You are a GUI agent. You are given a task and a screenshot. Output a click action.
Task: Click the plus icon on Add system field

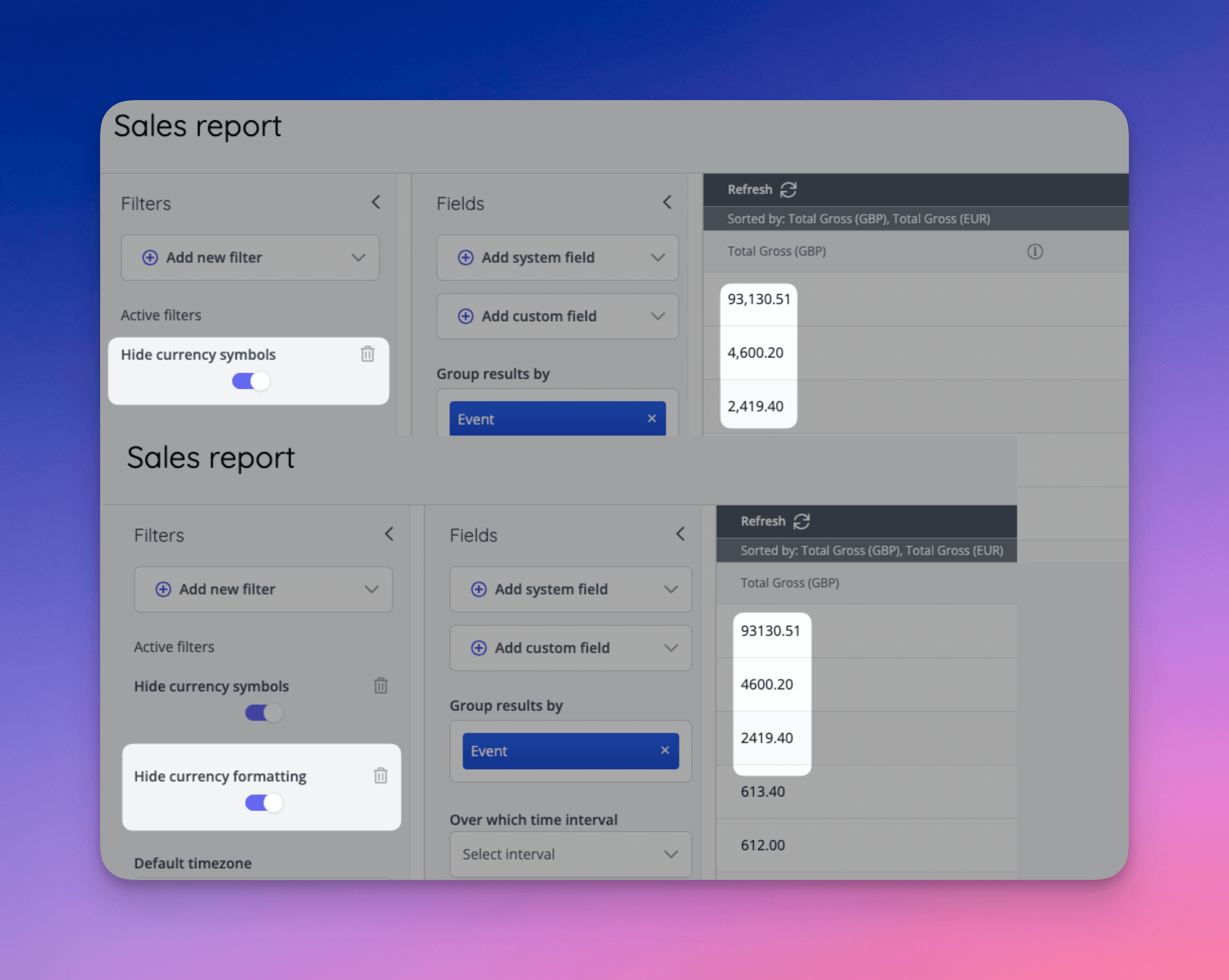[465, 258]
